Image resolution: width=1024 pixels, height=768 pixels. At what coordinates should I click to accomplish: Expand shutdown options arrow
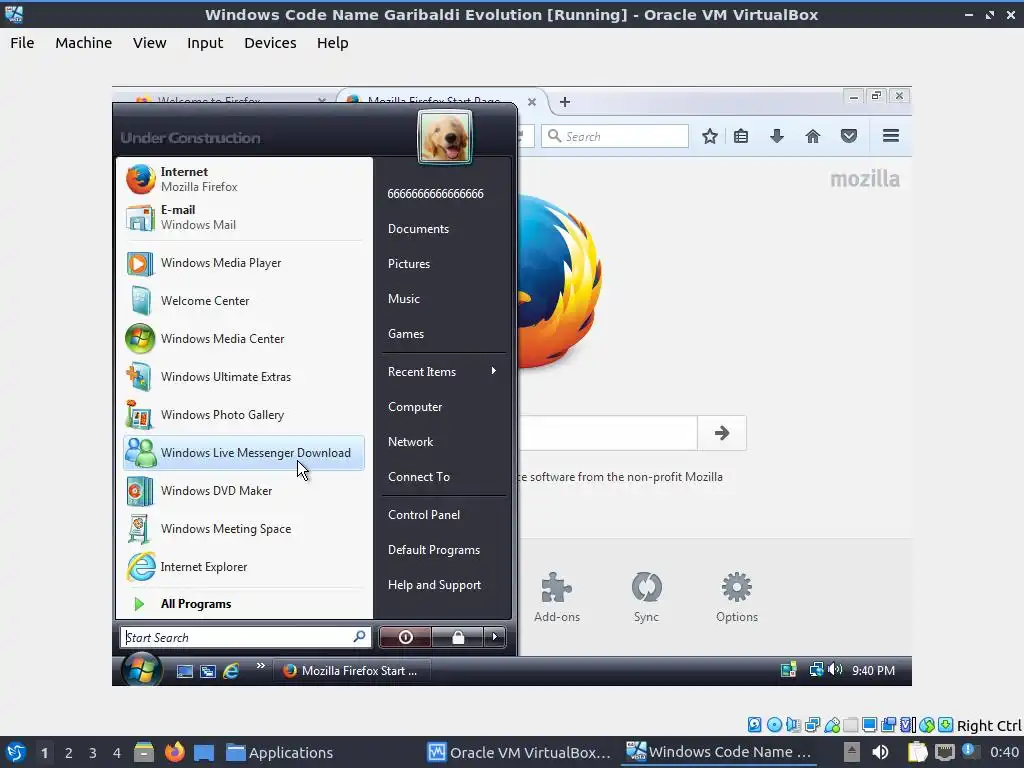click(494, 637)
